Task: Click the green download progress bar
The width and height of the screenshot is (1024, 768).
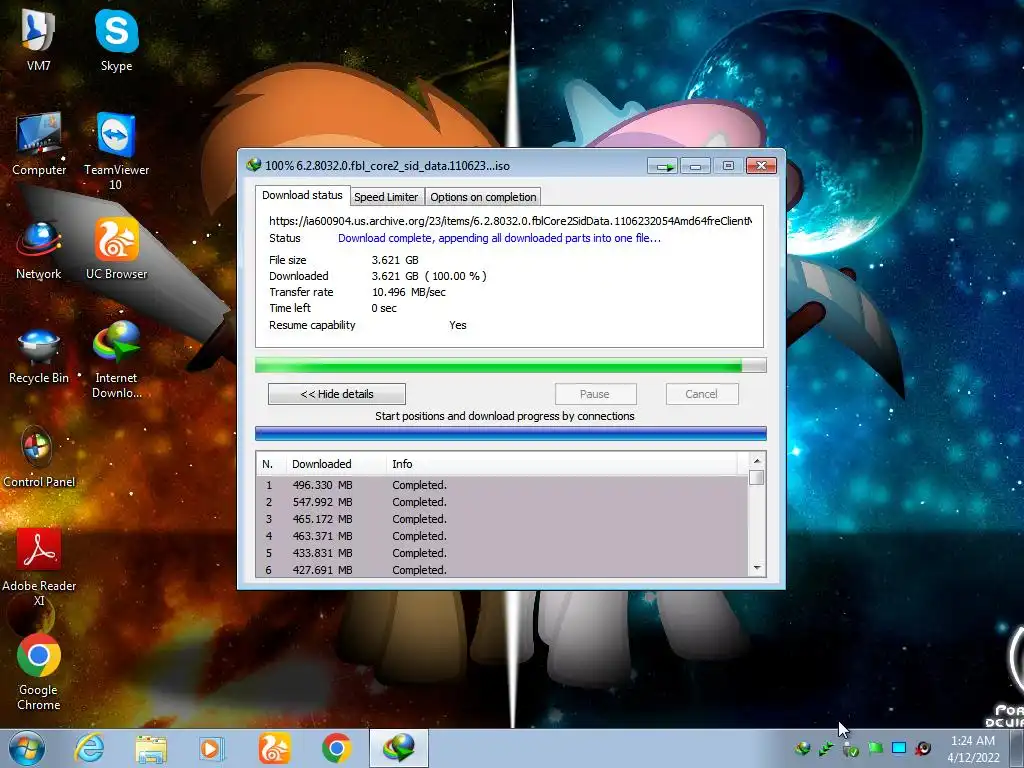Action: click(x=511, y=366)
